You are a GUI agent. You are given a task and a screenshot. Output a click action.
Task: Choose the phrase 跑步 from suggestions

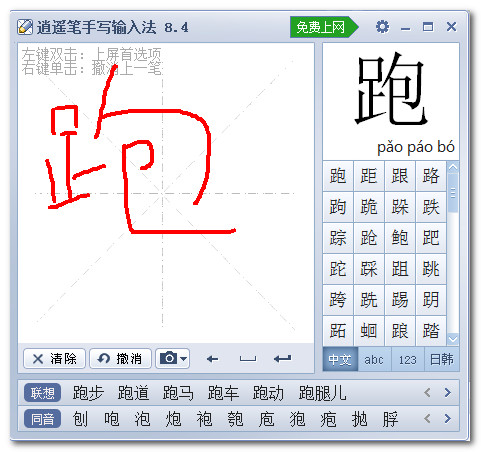pos(88,393)
